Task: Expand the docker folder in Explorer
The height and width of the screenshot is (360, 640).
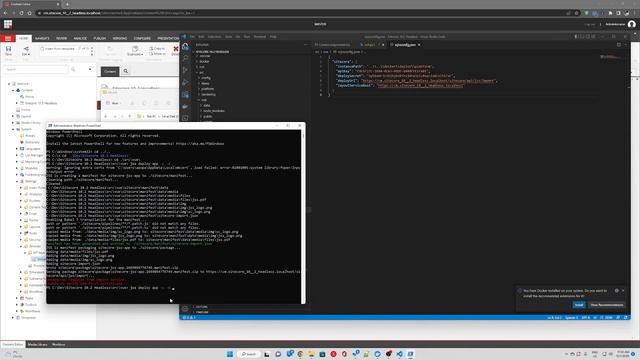Action: 204,61
